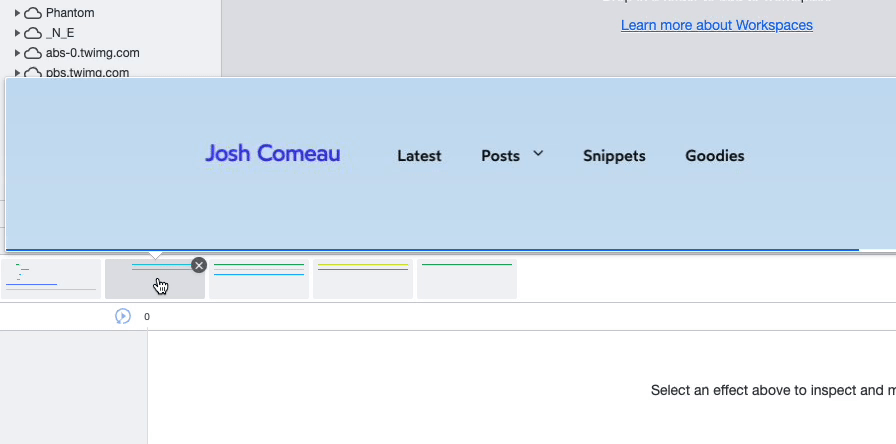Open the Posts dropdown chevron
The image size is (896, 444).
click(538, 154)
